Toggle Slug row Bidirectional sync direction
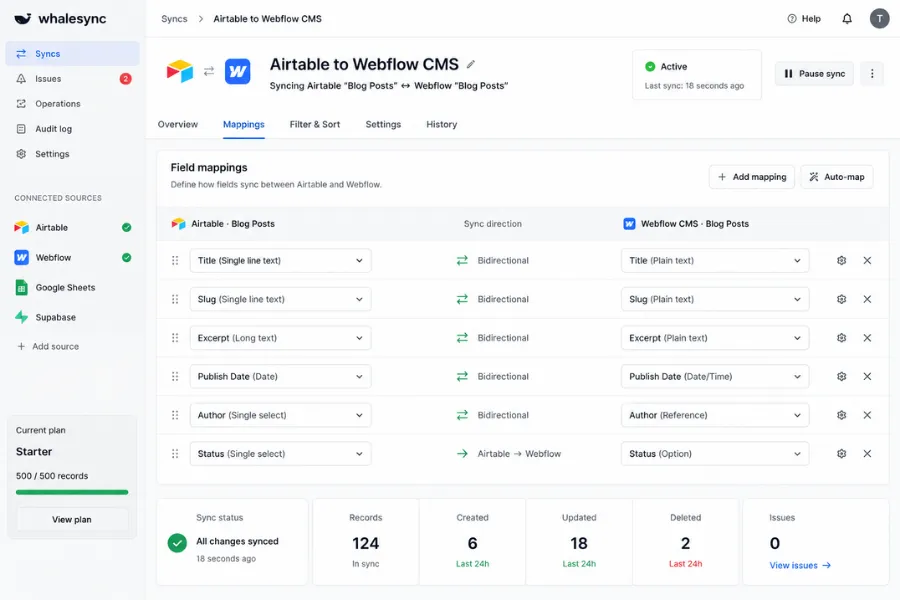 click(492, 299)
